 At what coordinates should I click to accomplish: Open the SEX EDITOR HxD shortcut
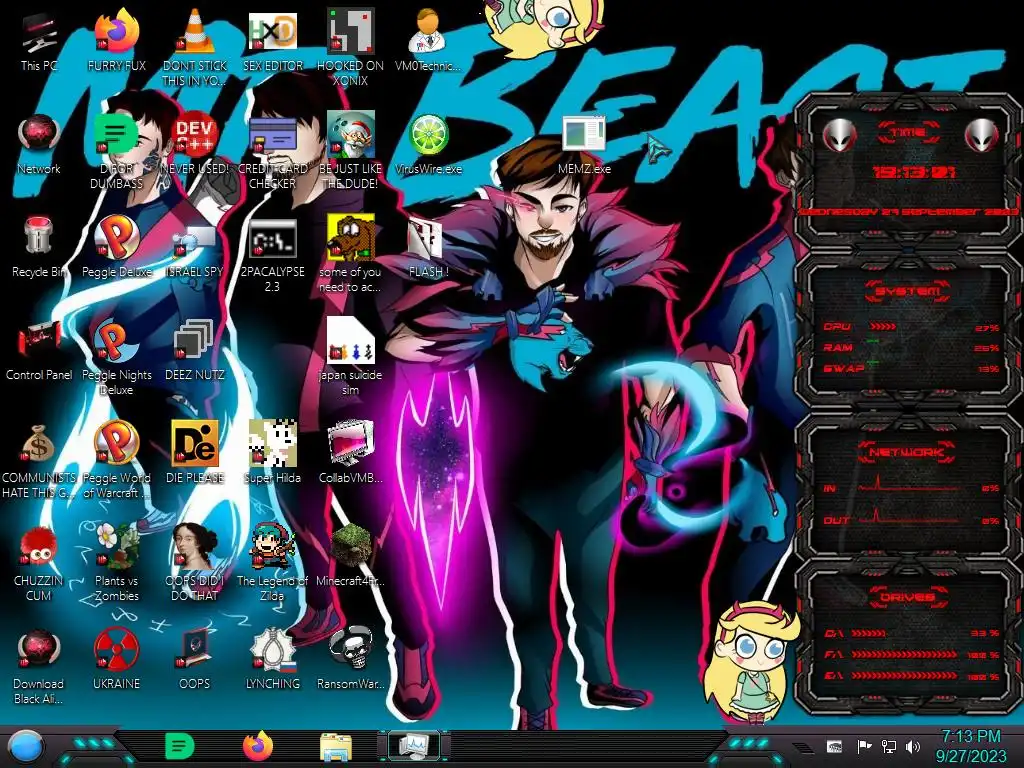272,40
